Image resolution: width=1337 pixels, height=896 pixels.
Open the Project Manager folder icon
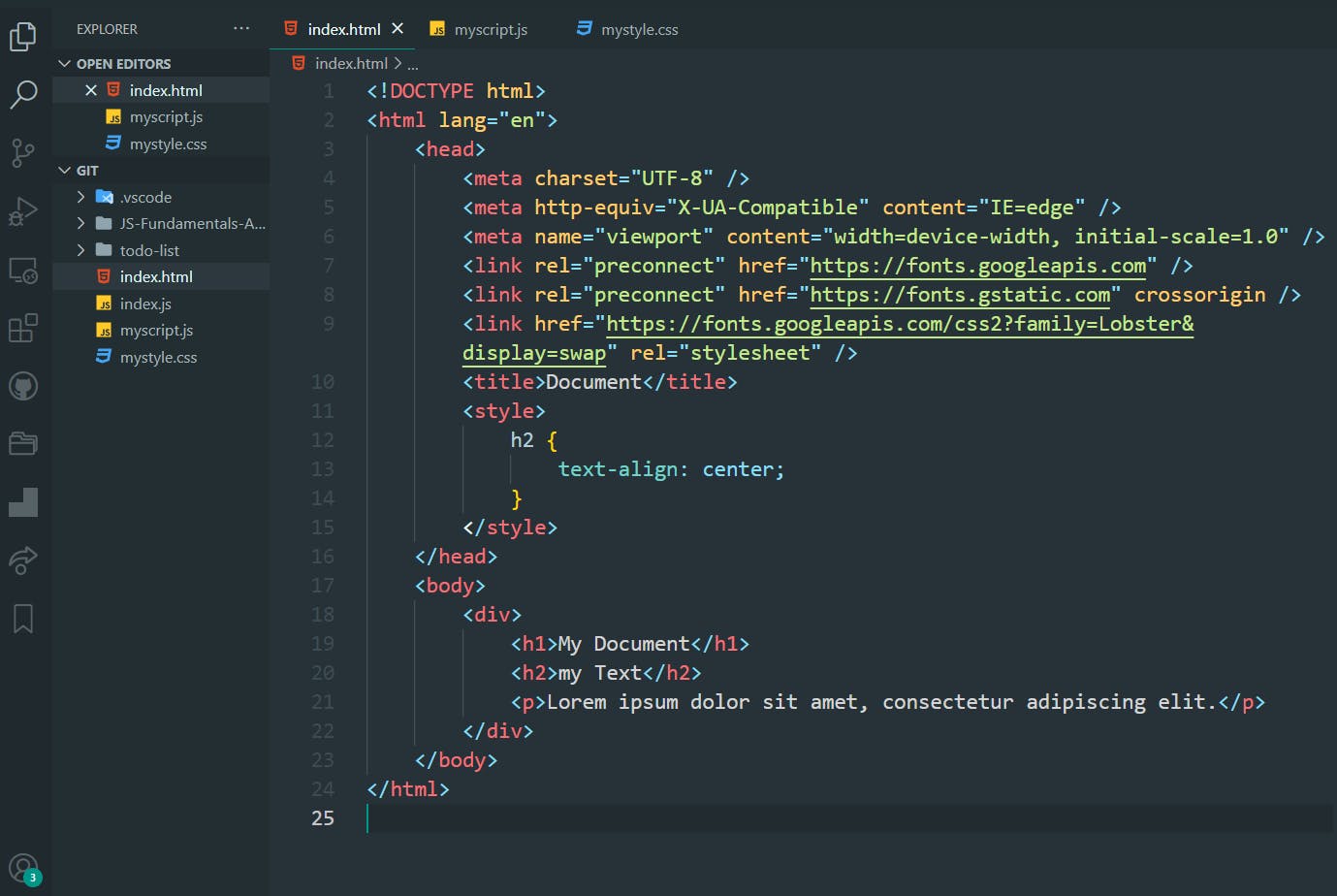(x=22, y=443)
